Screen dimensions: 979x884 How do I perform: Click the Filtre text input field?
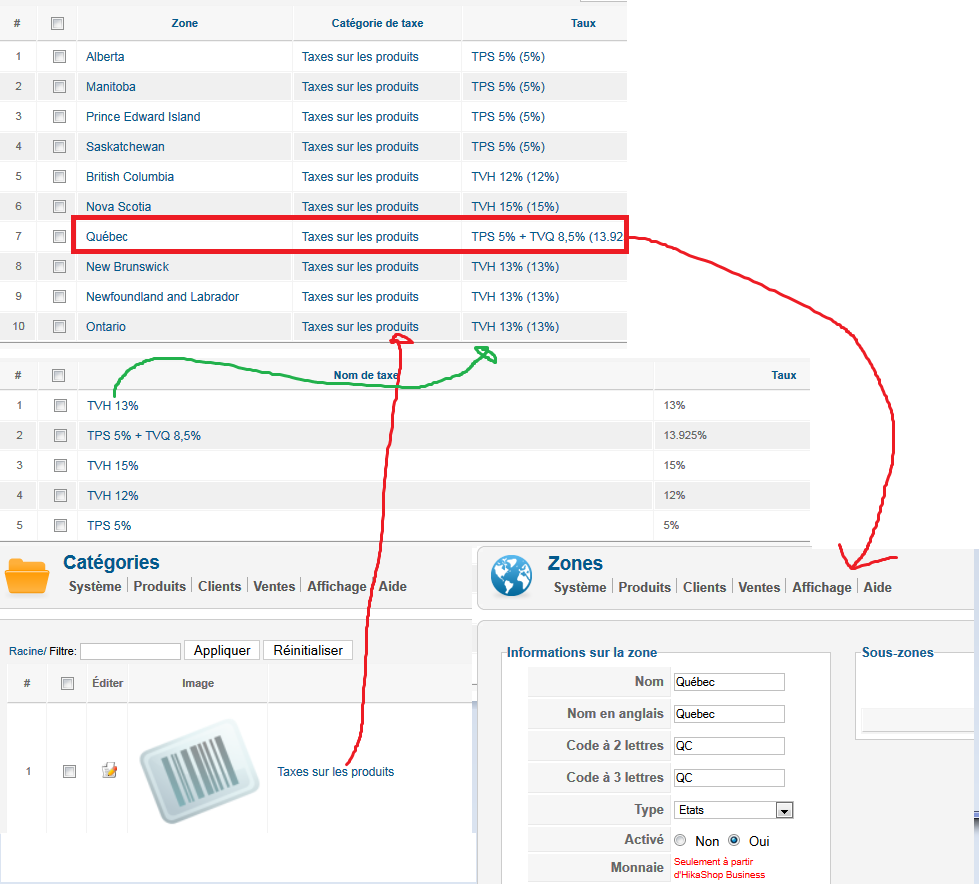point(130,651)
